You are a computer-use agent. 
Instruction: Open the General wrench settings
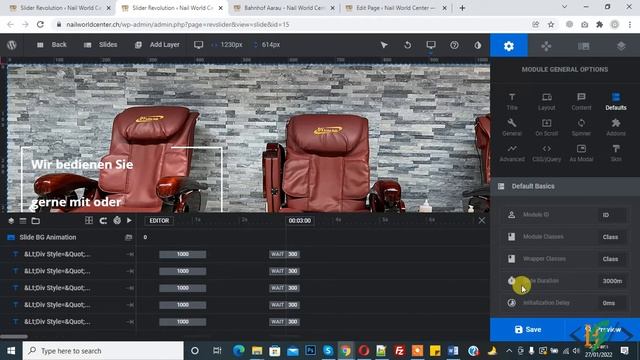[x=512, y=127]
